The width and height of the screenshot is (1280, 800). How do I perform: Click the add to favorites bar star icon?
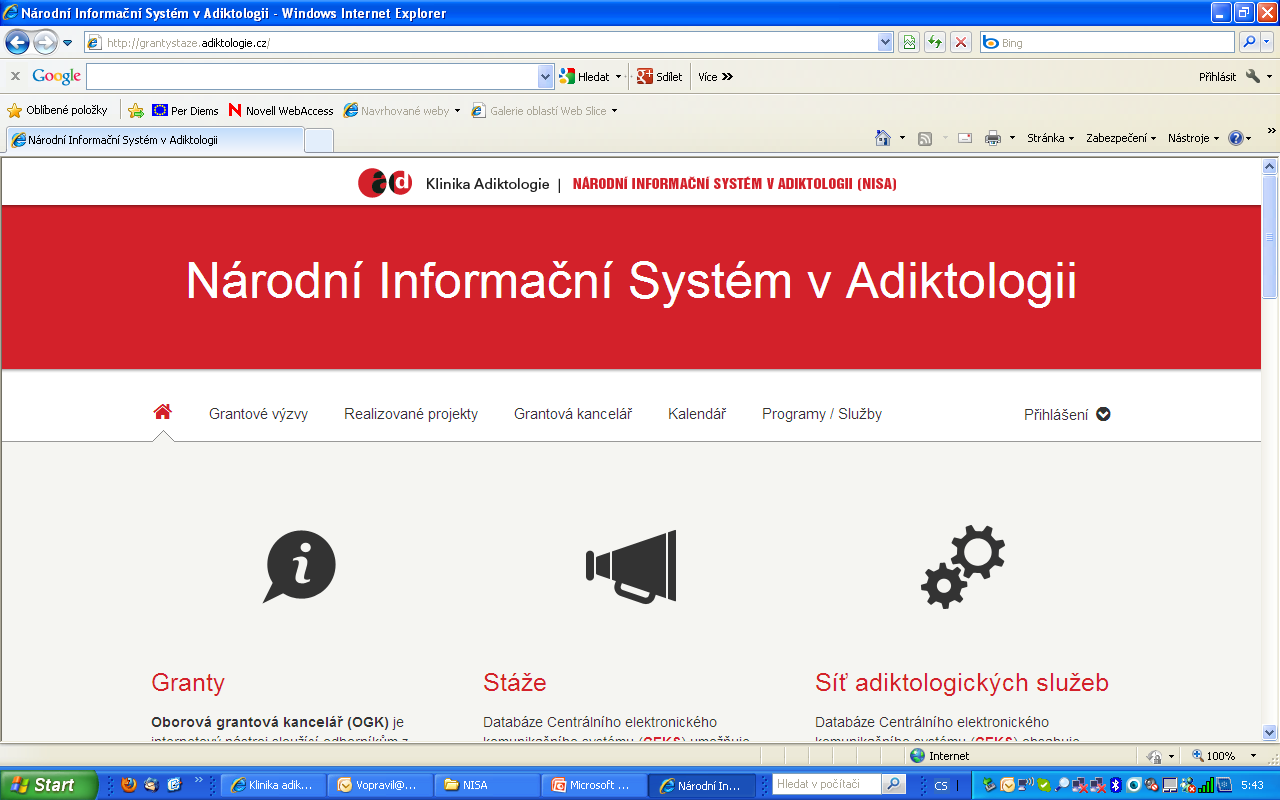pos(136,110)
